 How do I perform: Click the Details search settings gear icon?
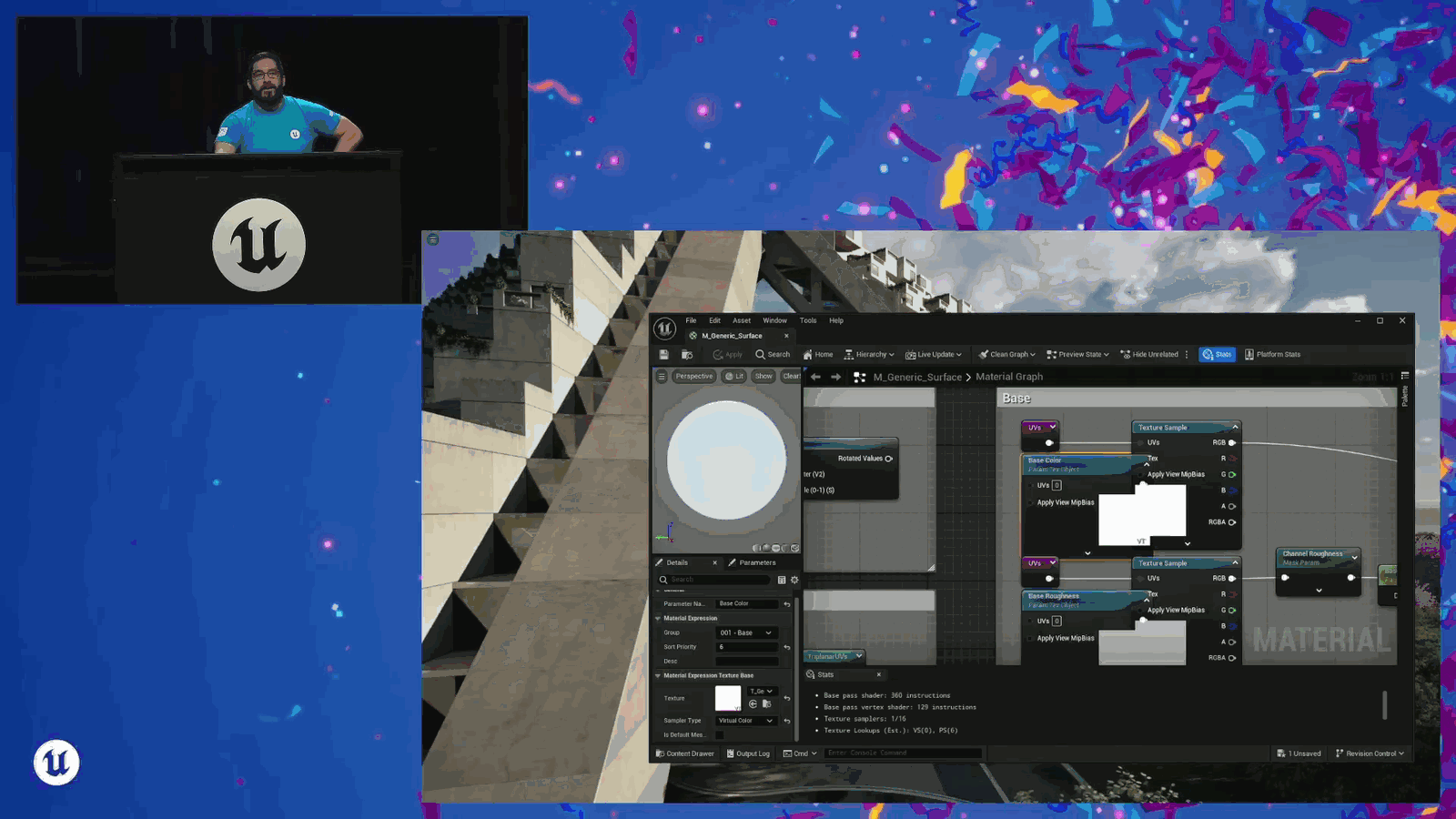coord(794,580)
